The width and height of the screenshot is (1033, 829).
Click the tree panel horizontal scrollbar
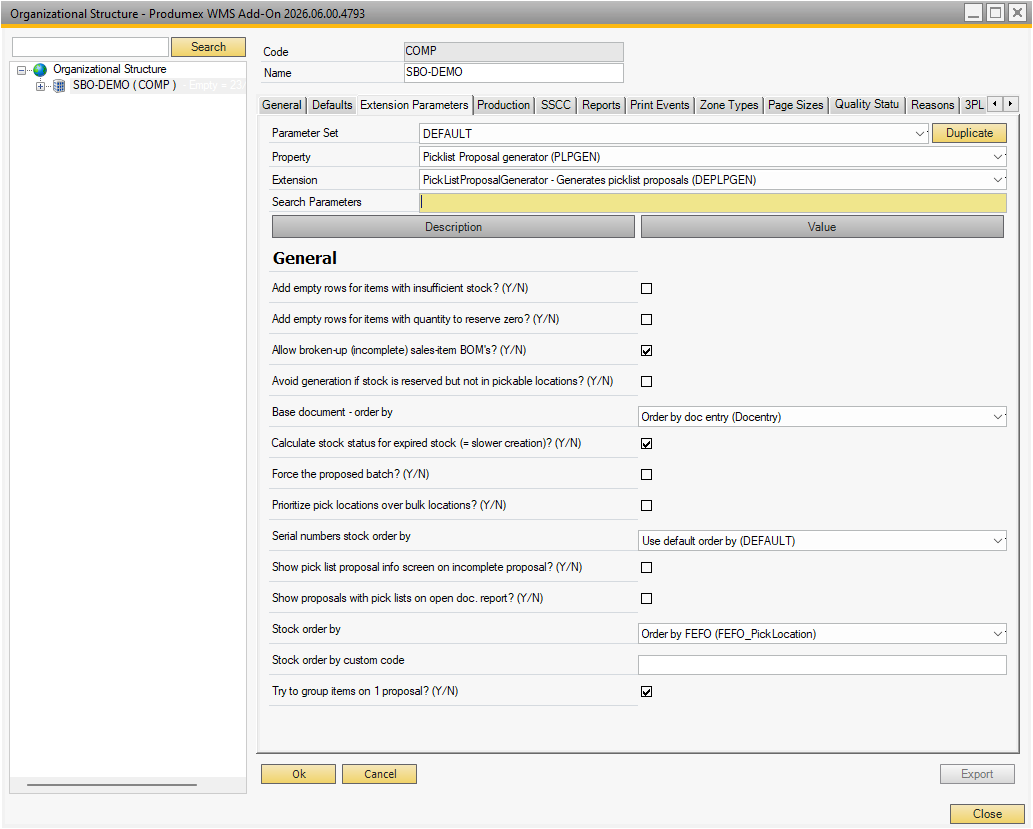[x=112, y=785]
